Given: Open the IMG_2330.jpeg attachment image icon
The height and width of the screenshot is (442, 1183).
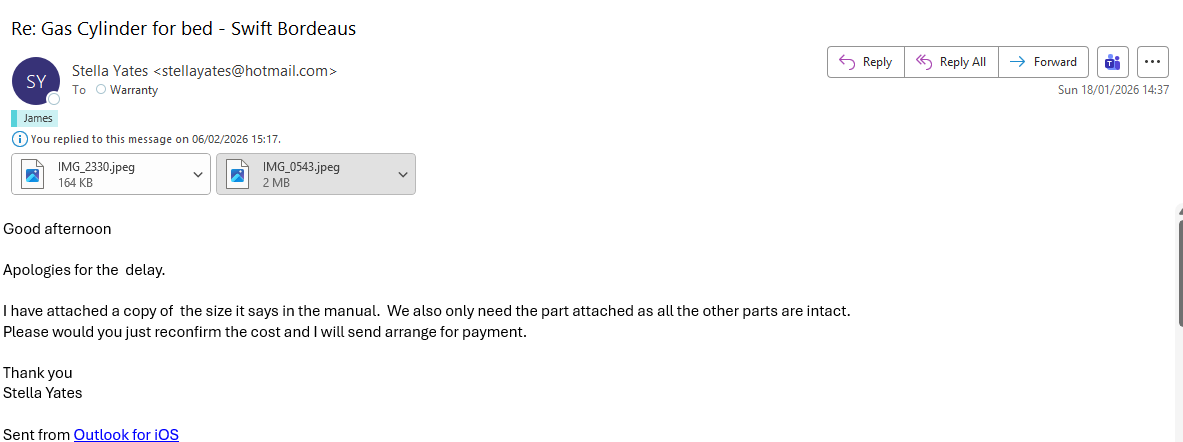Looking at the screenshot, I should click(x=33, y=174).
